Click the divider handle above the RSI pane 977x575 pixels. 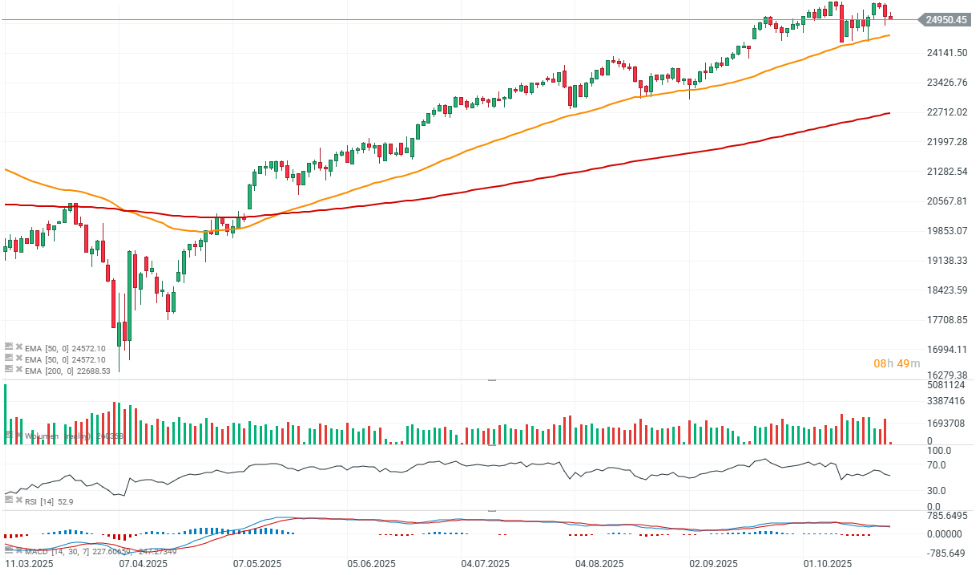[x=490, y=445]
